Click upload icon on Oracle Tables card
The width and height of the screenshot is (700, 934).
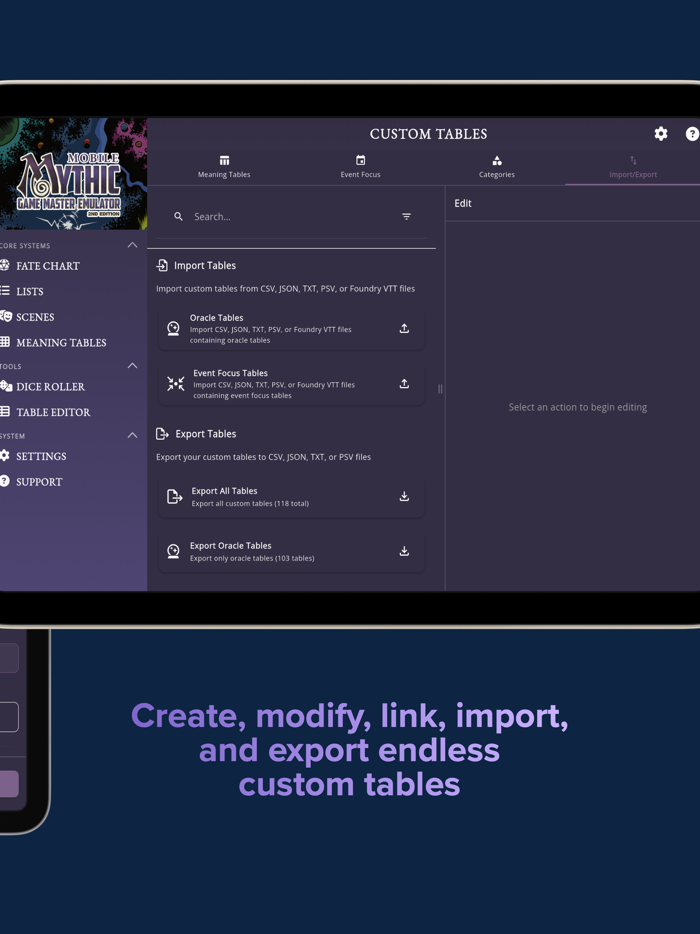coord(404,328)
